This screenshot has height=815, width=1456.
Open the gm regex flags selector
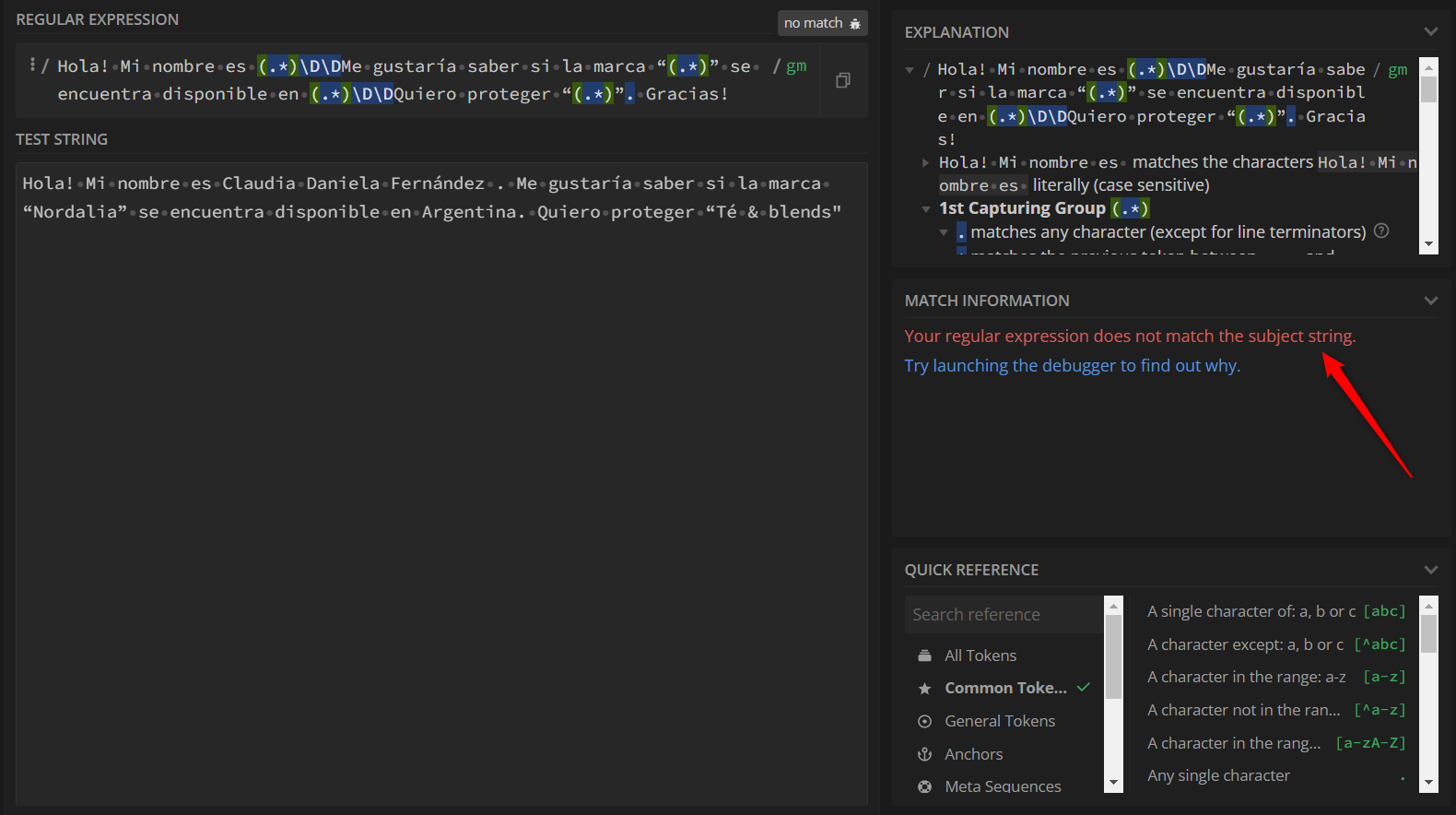click(796, 66)
